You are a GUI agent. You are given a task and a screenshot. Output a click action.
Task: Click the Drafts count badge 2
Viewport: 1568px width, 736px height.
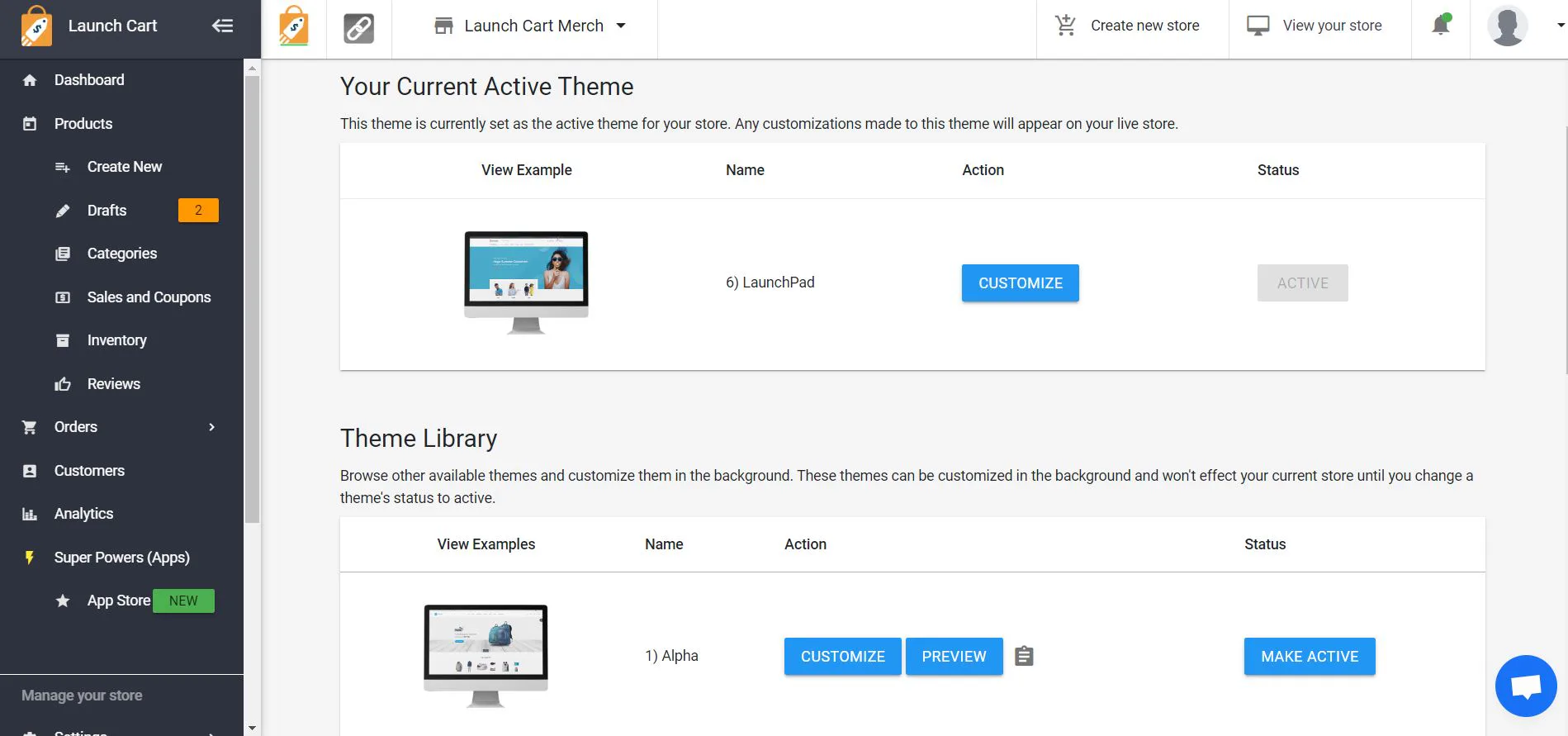click(x=198, y=211)
